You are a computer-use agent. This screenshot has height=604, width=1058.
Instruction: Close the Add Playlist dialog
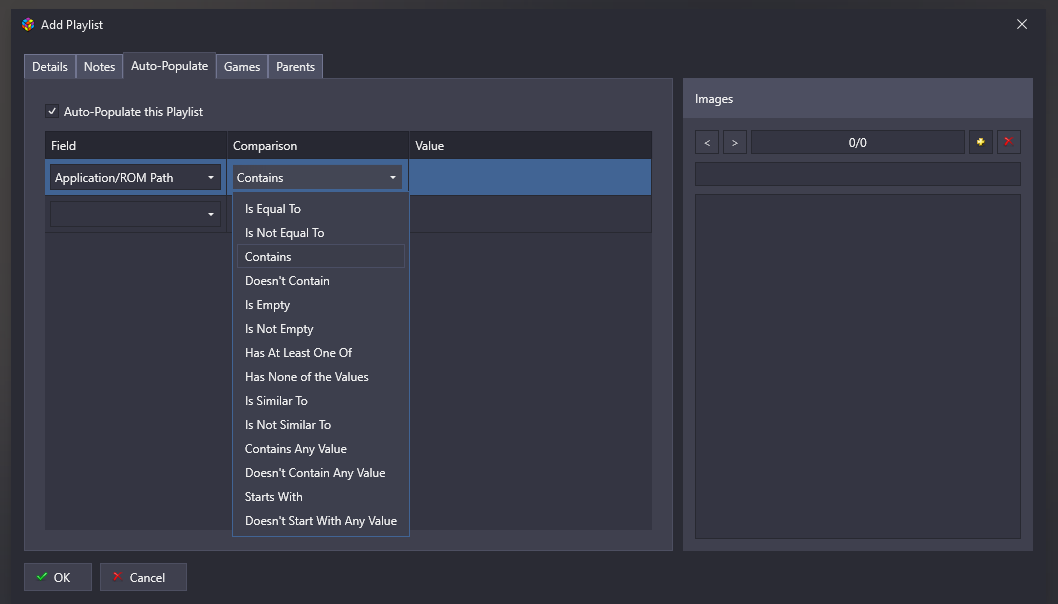click(1021, 24)
